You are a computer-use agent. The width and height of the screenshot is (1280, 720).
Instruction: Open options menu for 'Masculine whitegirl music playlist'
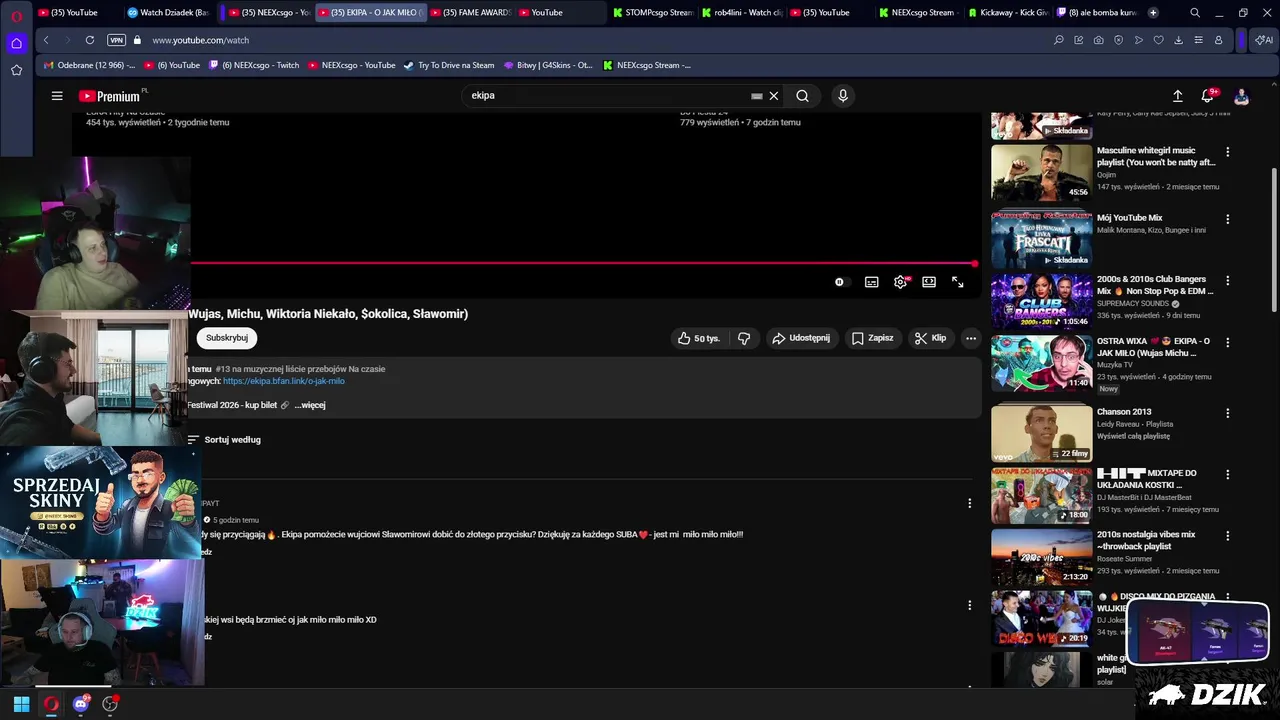(x=1228, y=152)
